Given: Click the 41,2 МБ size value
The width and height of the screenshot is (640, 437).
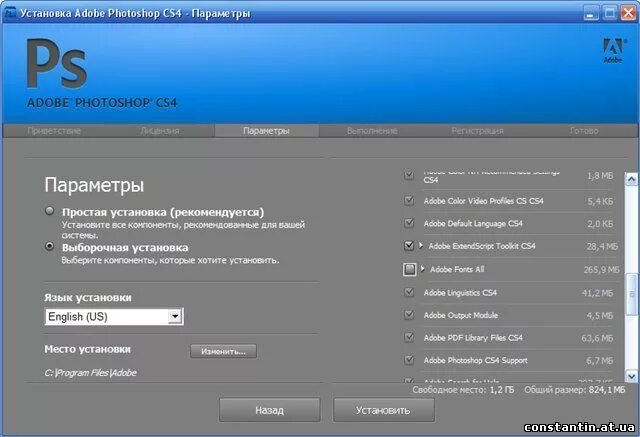Looking at the screenshot, I should pyautogui.click(x=598, y=293).
